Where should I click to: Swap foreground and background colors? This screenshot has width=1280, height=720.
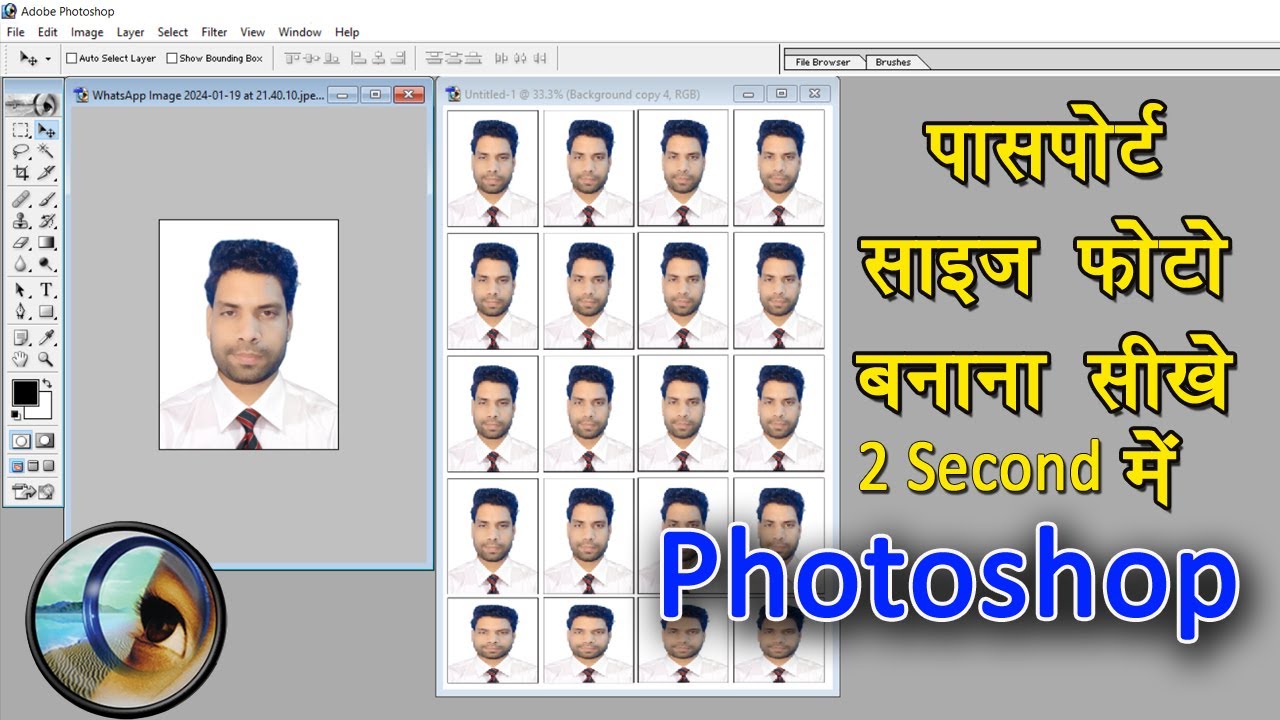pos(48,383)
